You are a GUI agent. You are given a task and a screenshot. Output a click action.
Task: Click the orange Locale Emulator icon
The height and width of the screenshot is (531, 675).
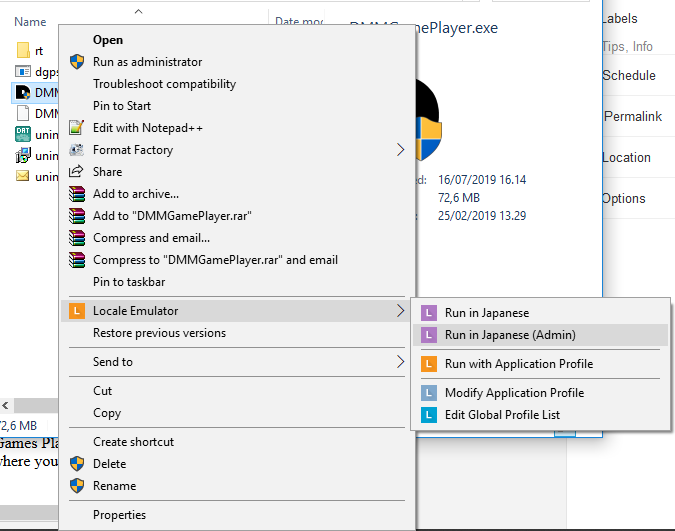point(77,311)
